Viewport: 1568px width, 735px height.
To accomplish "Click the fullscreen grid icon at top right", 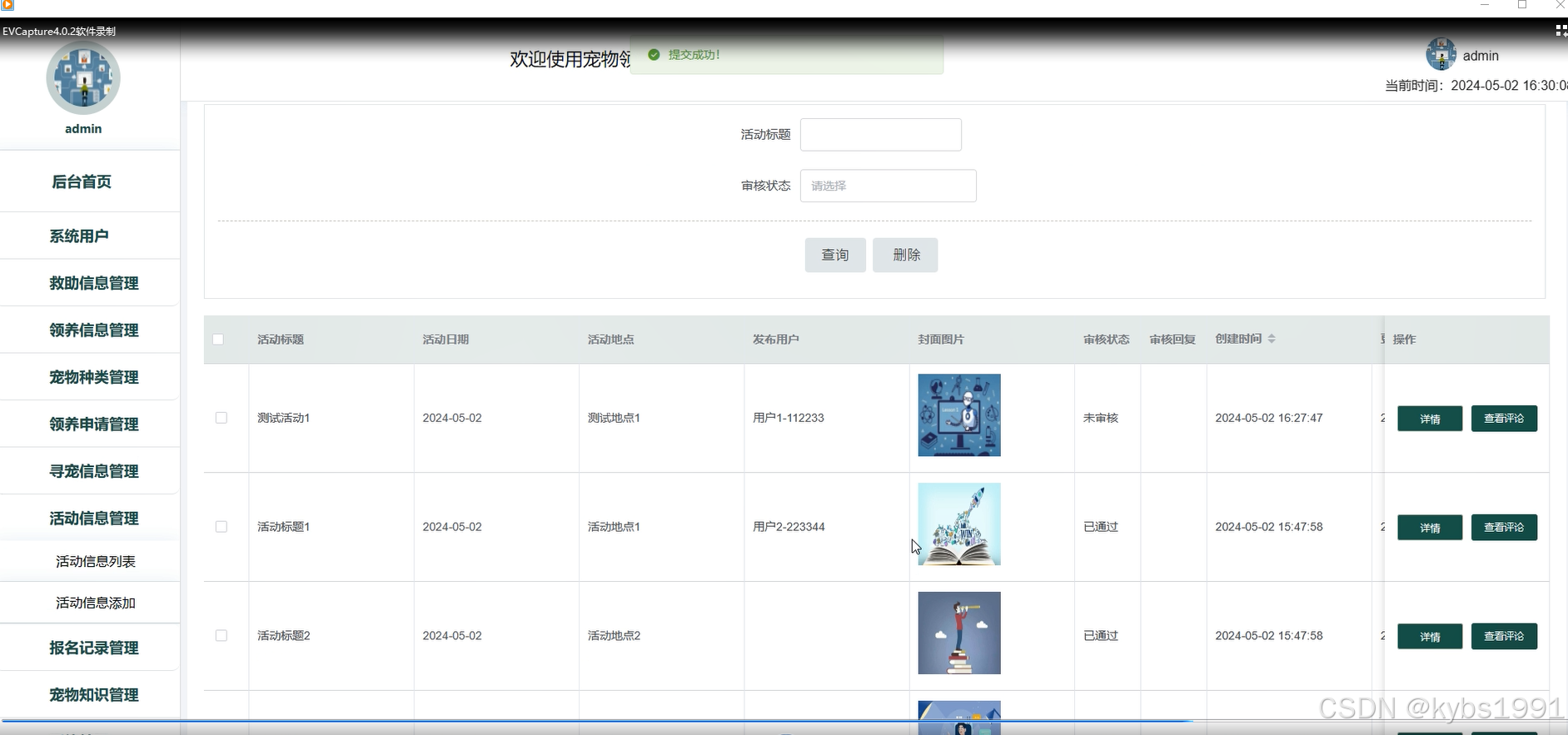I will pyautogui.click(x=1561, y=31).
